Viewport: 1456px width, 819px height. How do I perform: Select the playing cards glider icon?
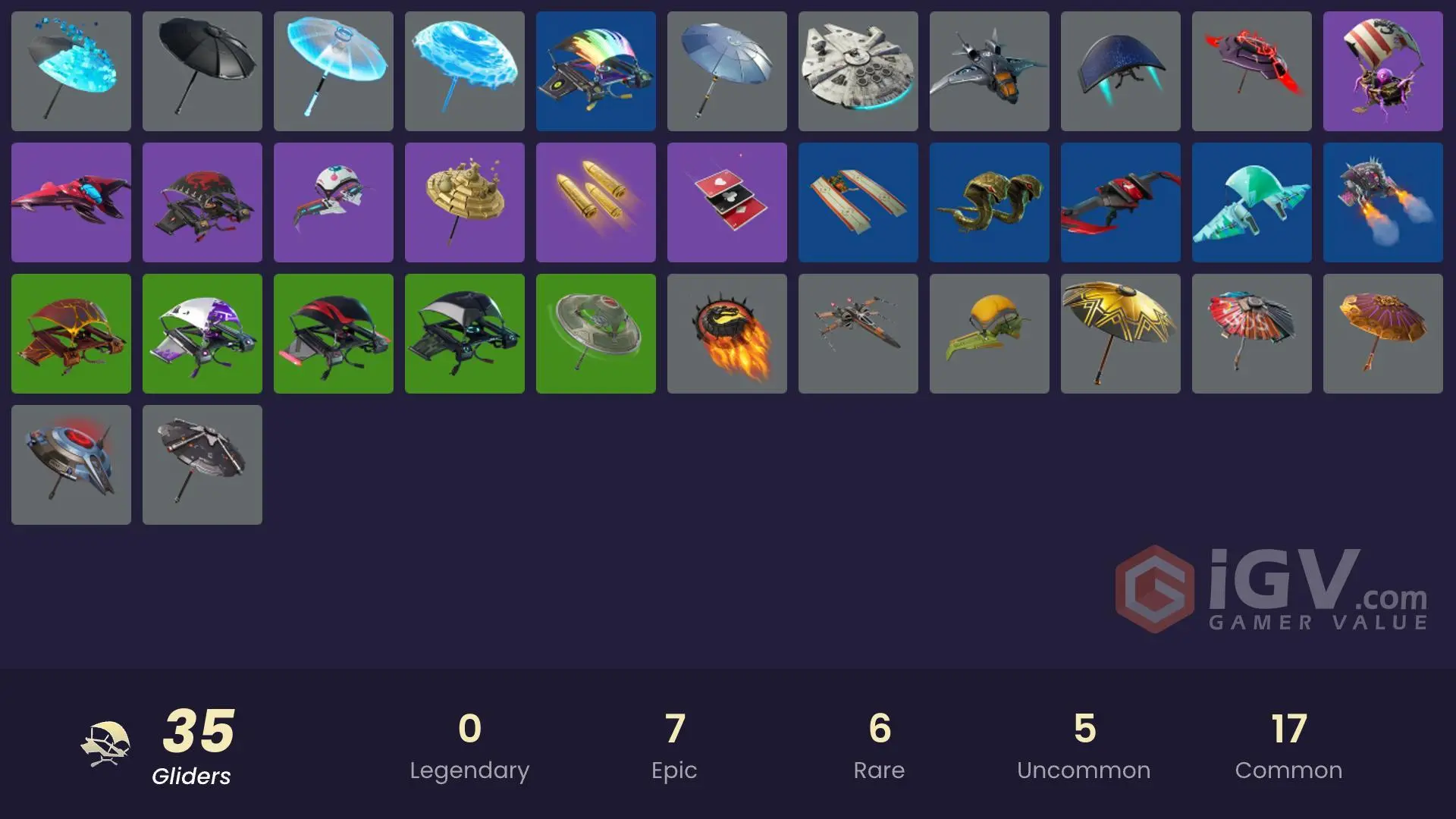727,202
